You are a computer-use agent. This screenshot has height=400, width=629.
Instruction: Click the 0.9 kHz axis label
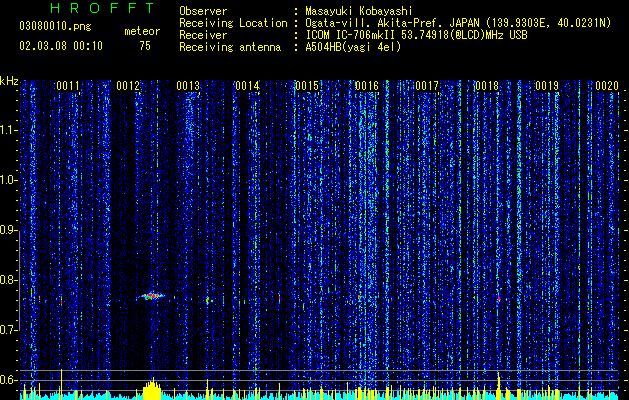point(8,230)
